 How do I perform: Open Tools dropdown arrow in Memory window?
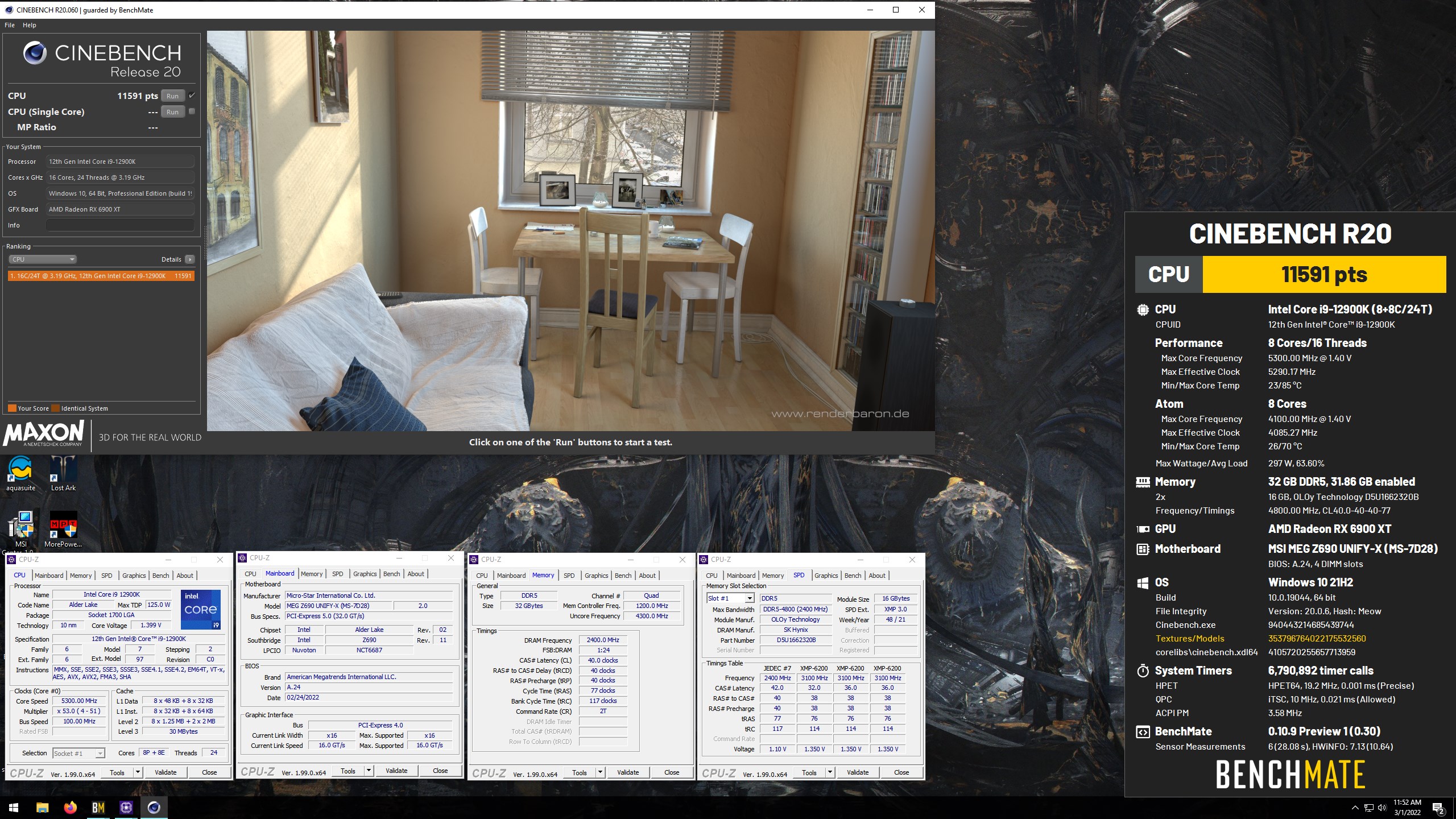600,772
